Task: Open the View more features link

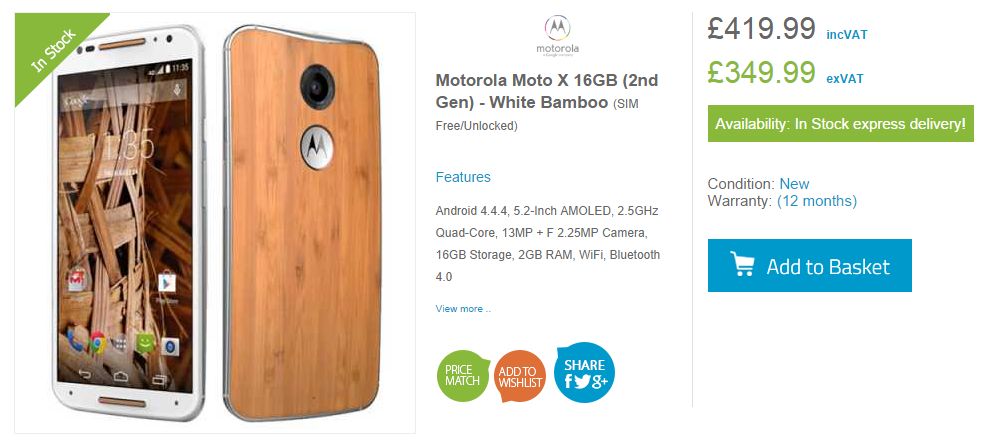Action: (x=463, y=308)
